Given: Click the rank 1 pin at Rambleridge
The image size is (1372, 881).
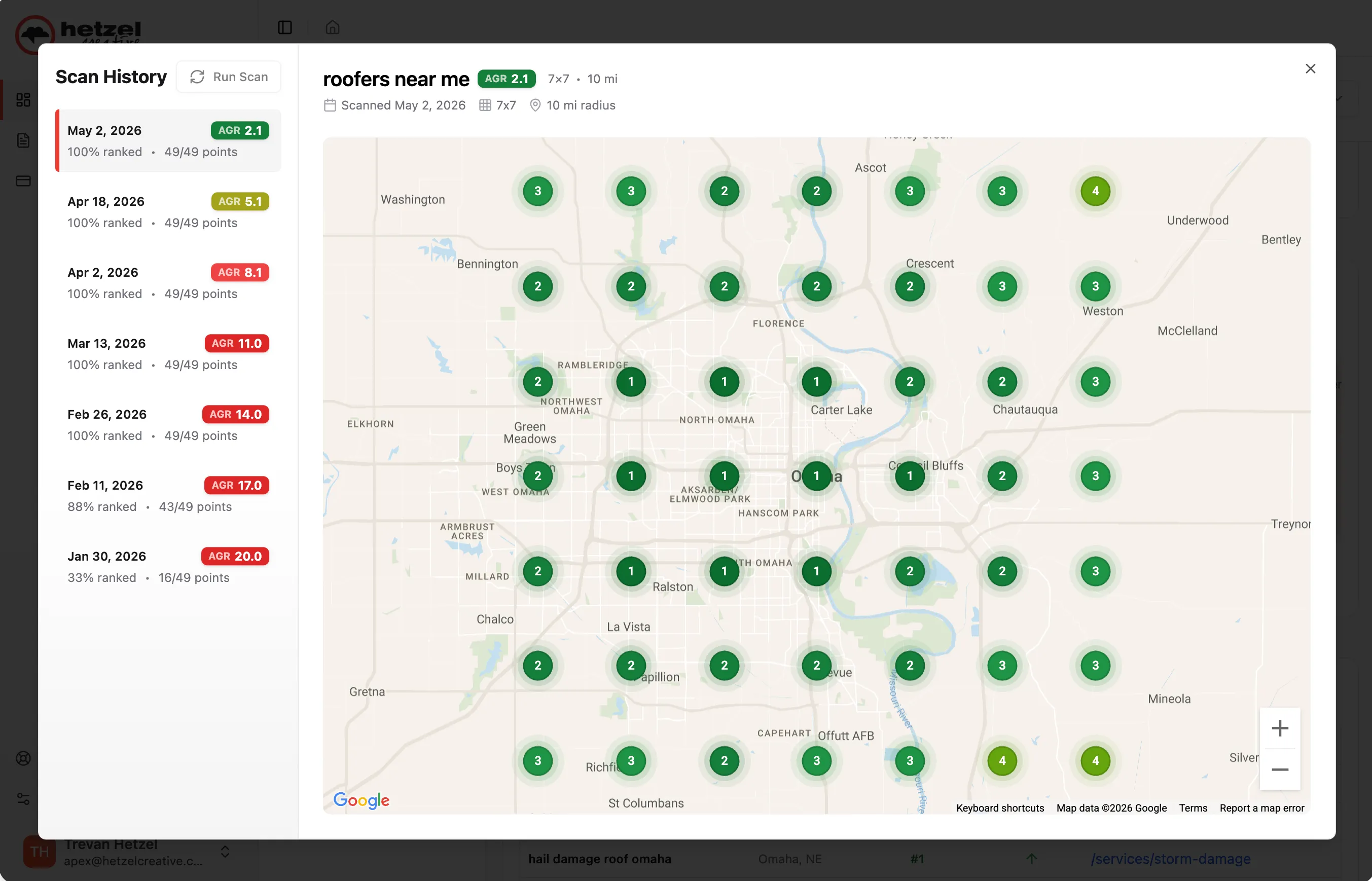Looking at the screenshot, I should coord(631,382).
